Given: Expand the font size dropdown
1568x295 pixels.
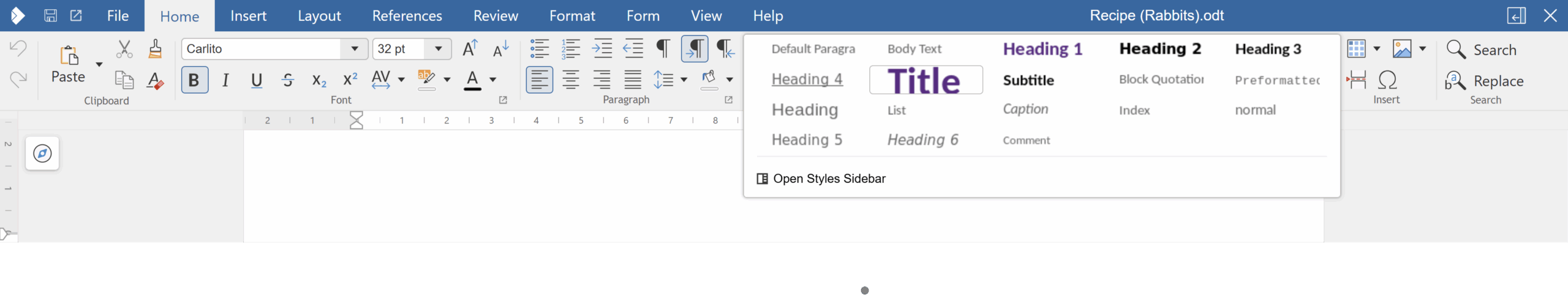Looking at the screenshot, I should pos(439,49).
